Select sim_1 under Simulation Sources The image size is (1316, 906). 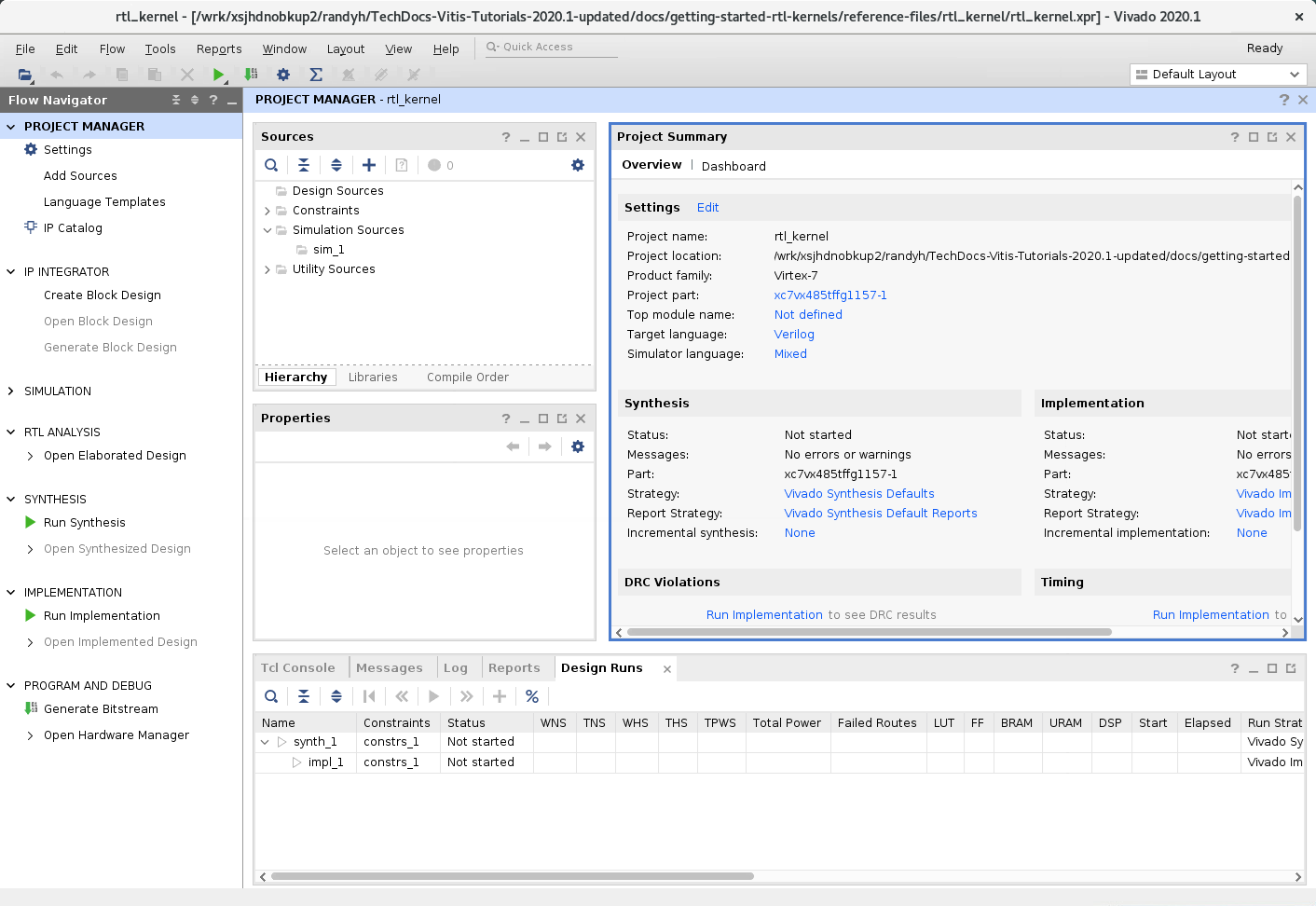pos(328,249)
